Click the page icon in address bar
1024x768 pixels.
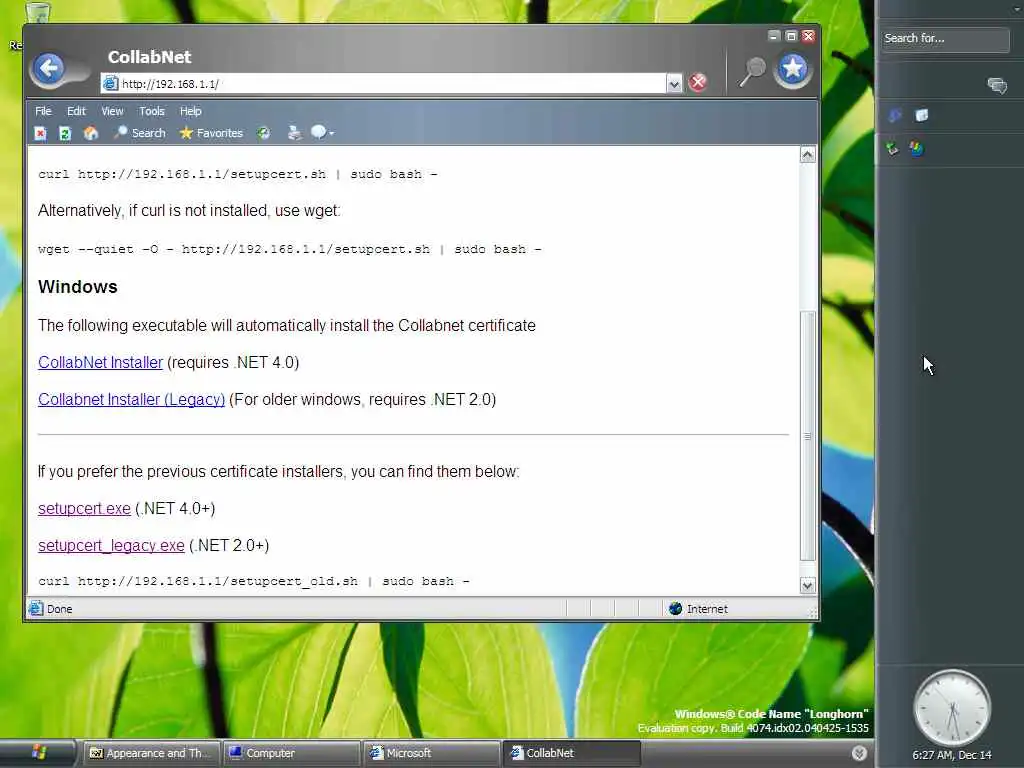point(110,84)
